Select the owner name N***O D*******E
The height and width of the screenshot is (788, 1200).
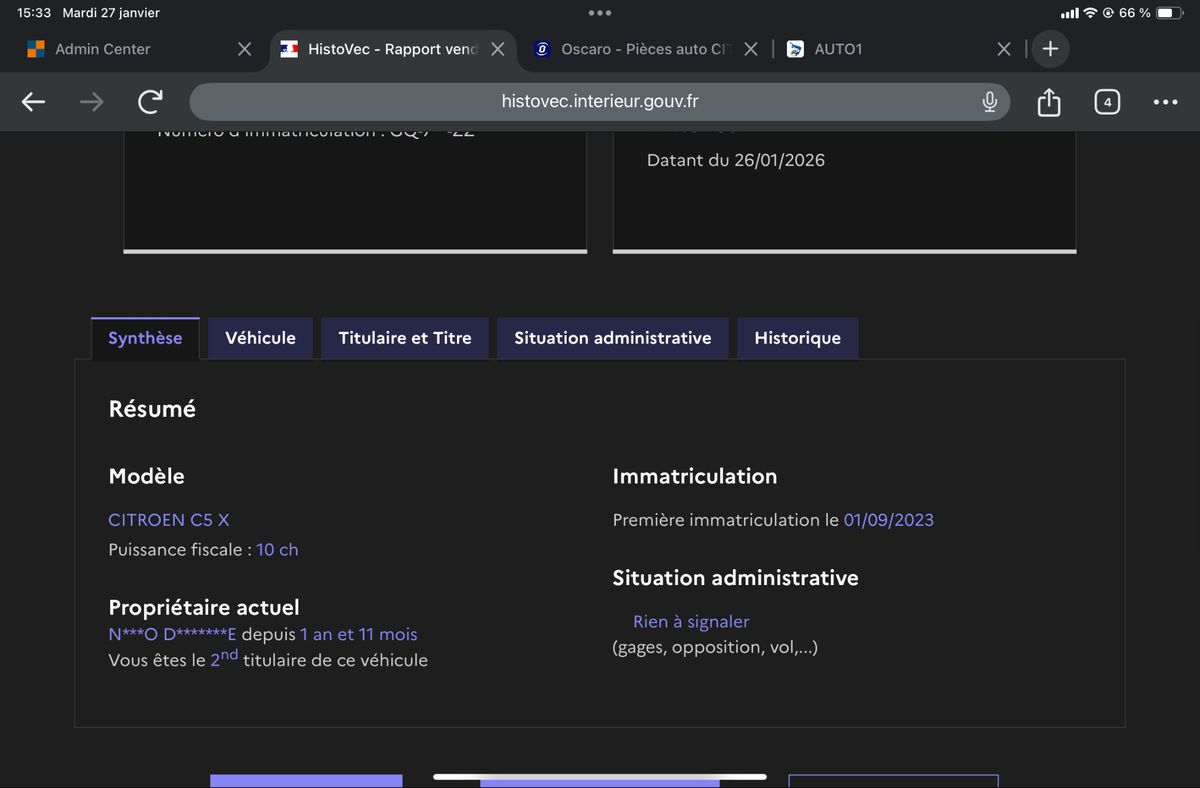click(173, 634)
